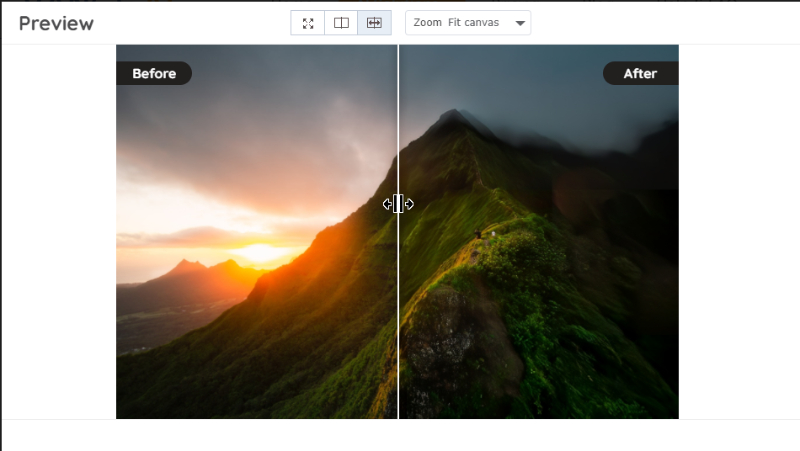Viewport: 800px width, 451px height.
Task: Click the left arrow on the comparison handle
Action: click(387, 204)
